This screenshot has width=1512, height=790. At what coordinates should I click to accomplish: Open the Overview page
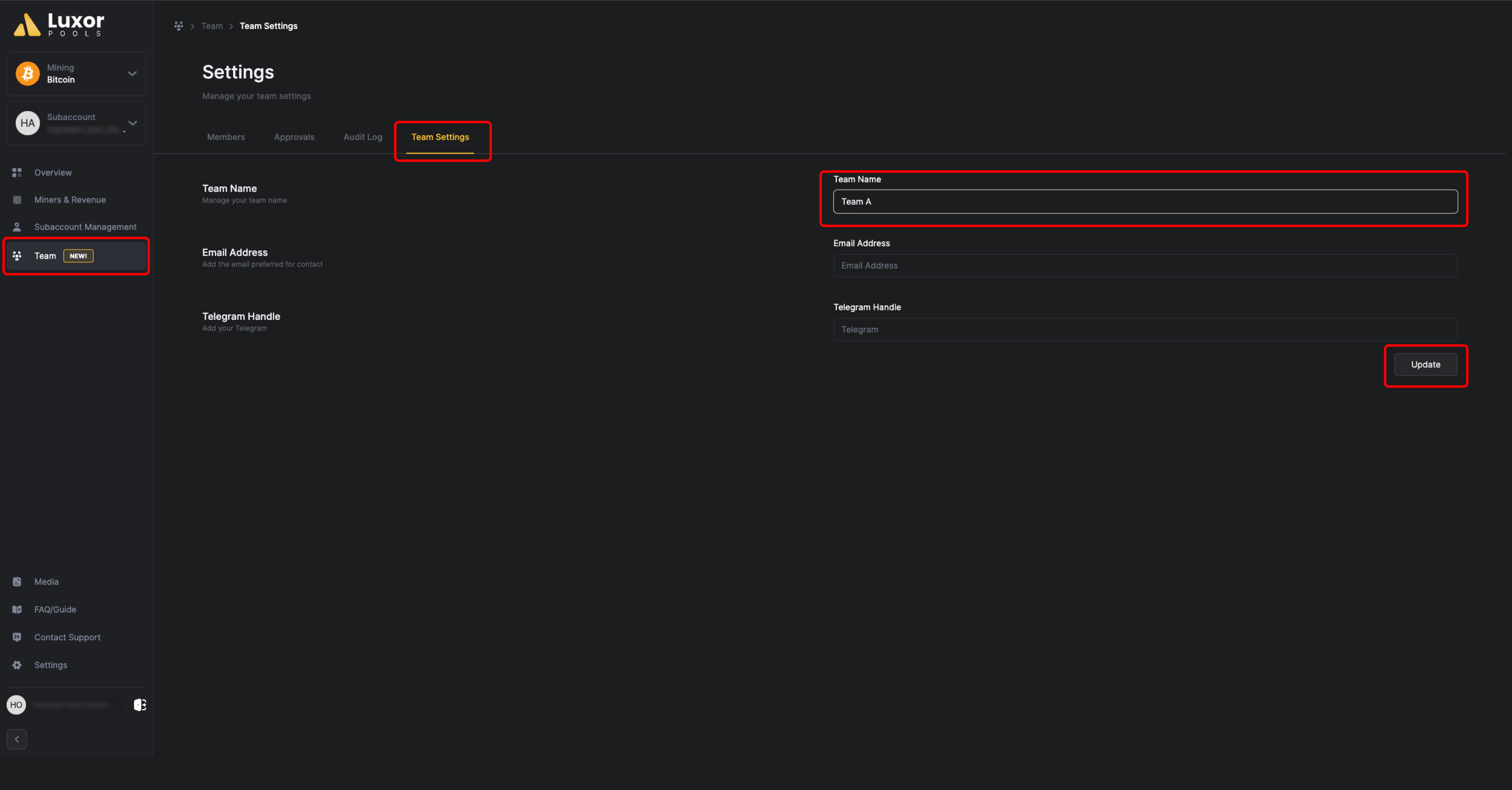pos(53,172)
